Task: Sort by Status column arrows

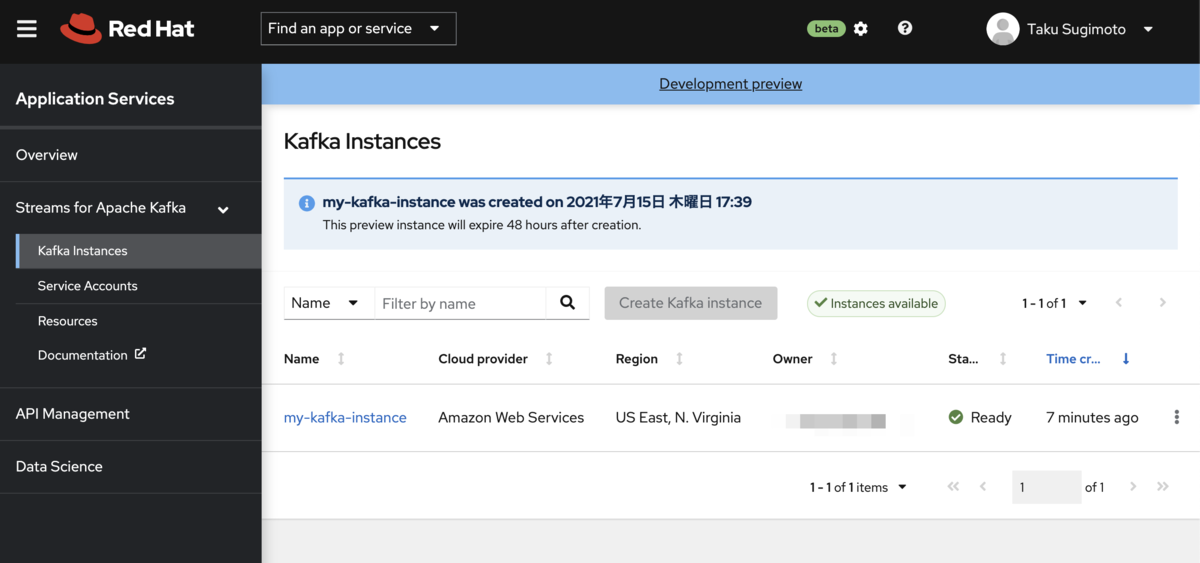Action: (1003, 359)
